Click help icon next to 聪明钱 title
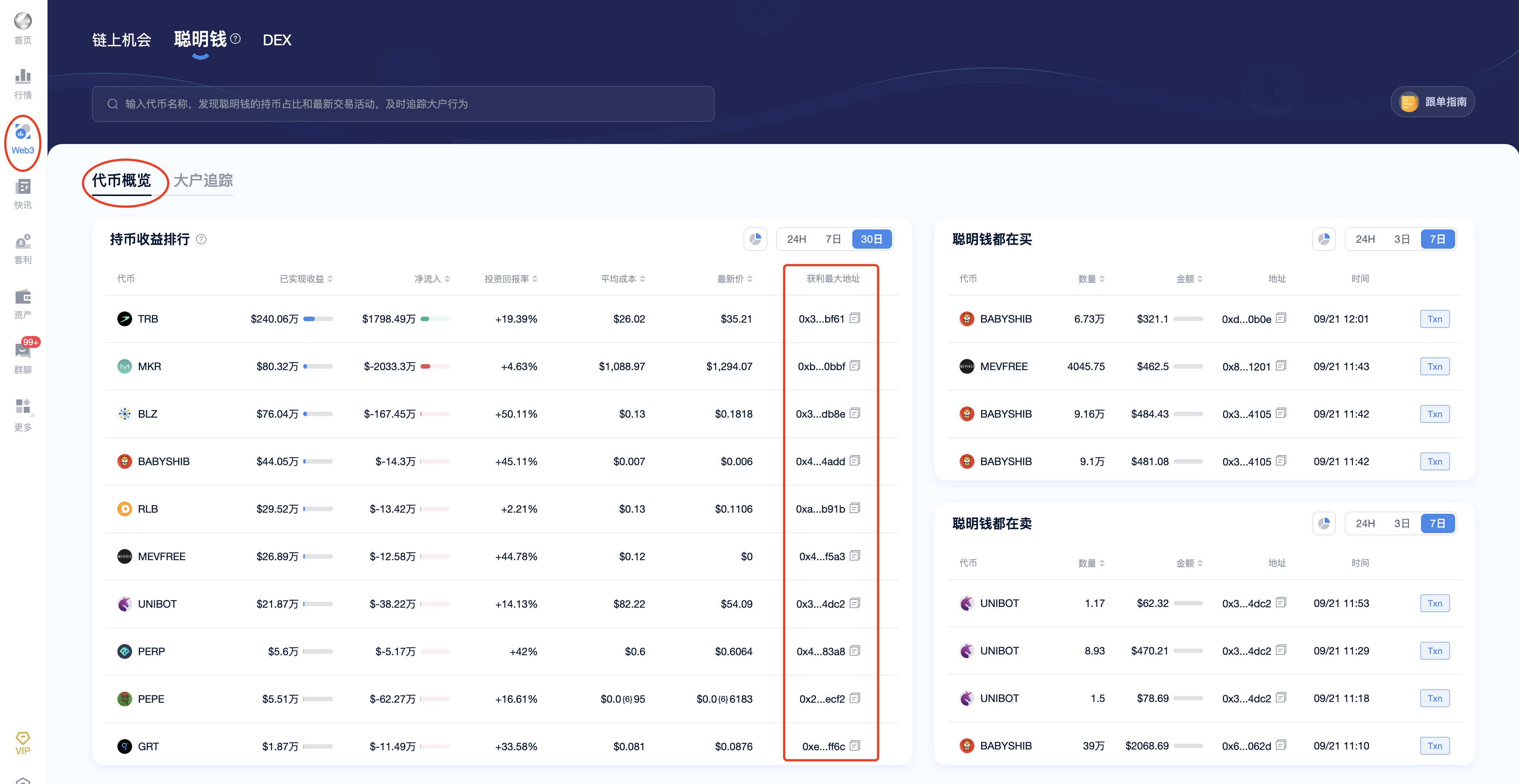Image resolution: width=1519 pixels, height=784 pixels. [235, 39]
